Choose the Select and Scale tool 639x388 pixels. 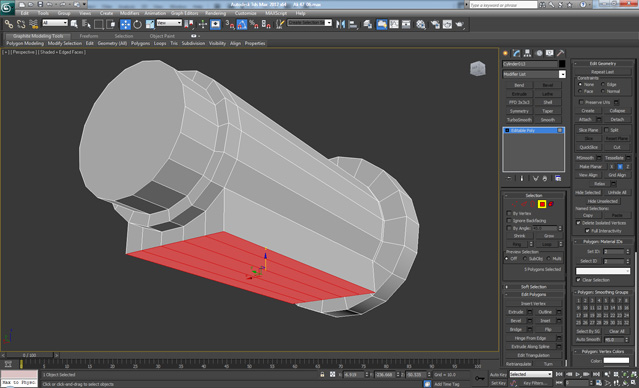[x=150, y=24]
